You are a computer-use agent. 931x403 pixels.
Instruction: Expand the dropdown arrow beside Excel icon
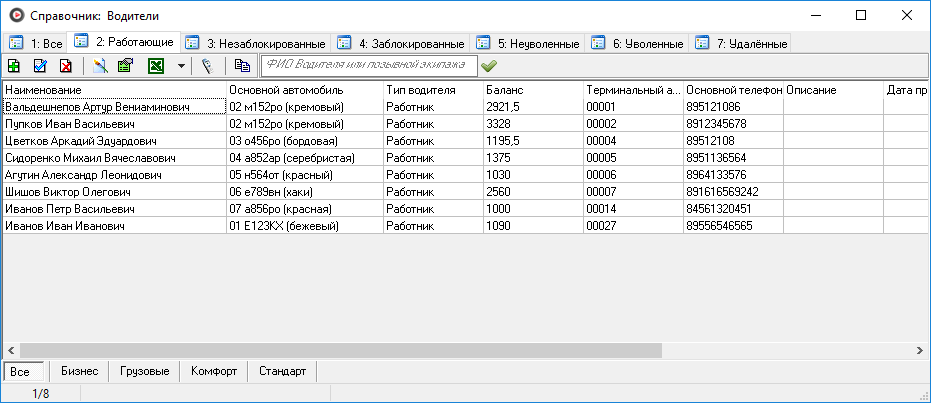pos(180,66)
